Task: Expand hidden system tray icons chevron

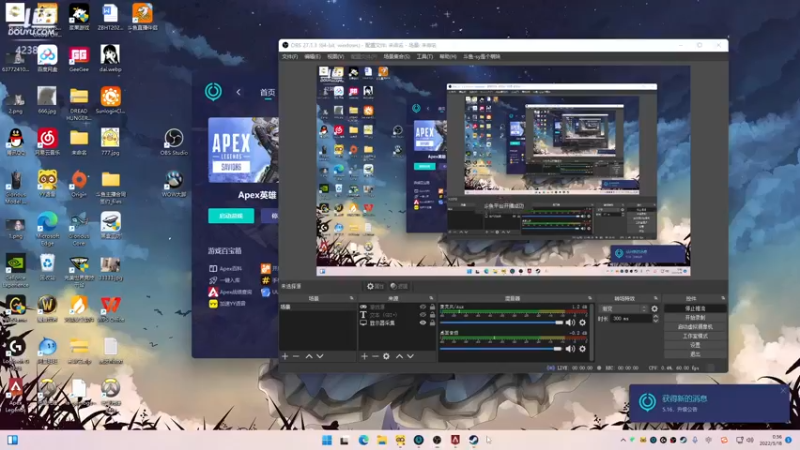Action: [x=623, y=440]
